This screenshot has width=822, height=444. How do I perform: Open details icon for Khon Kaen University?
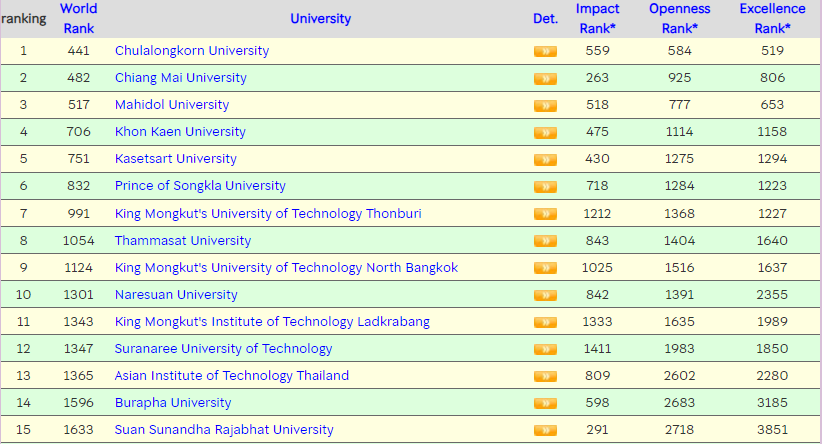click(x=545, y=133)
